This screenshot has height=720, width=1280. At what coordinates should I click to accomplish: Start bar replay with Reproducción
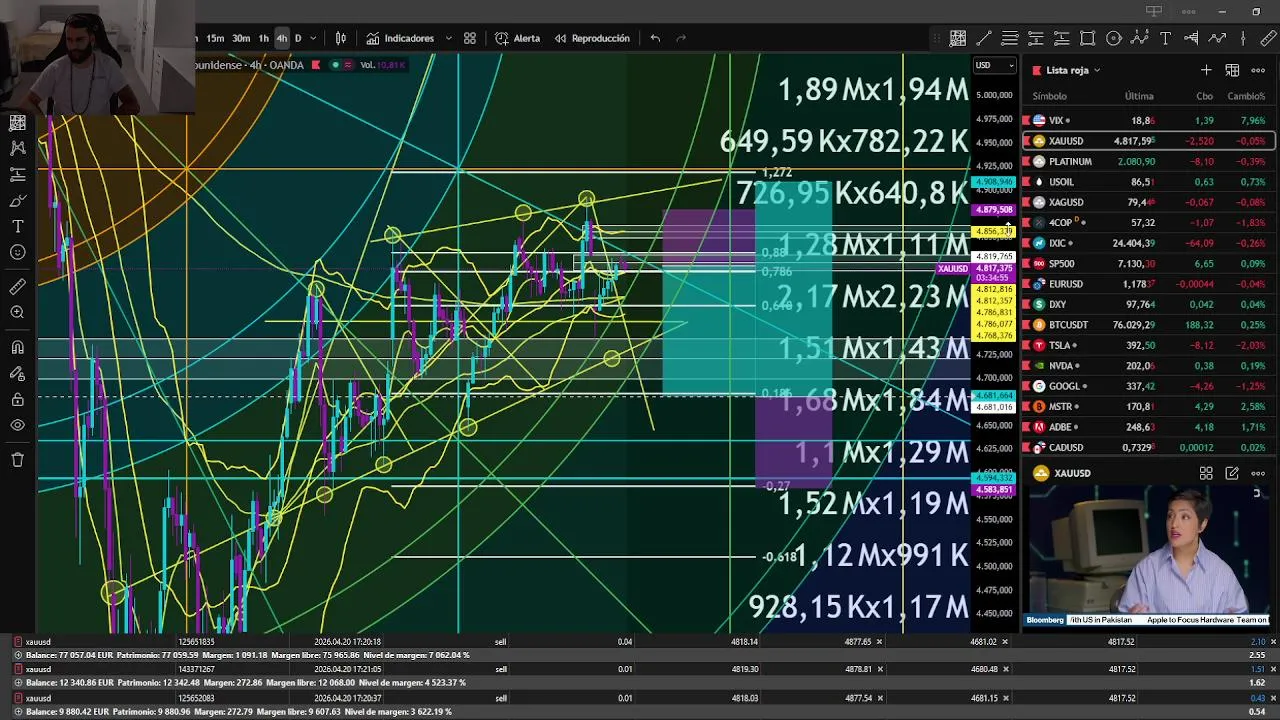[591, 38]
